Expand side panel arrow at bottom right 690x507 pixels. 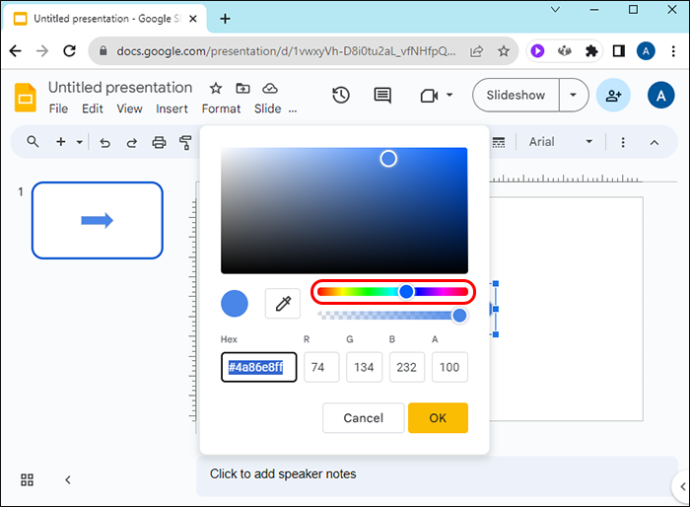pos(682,486)
